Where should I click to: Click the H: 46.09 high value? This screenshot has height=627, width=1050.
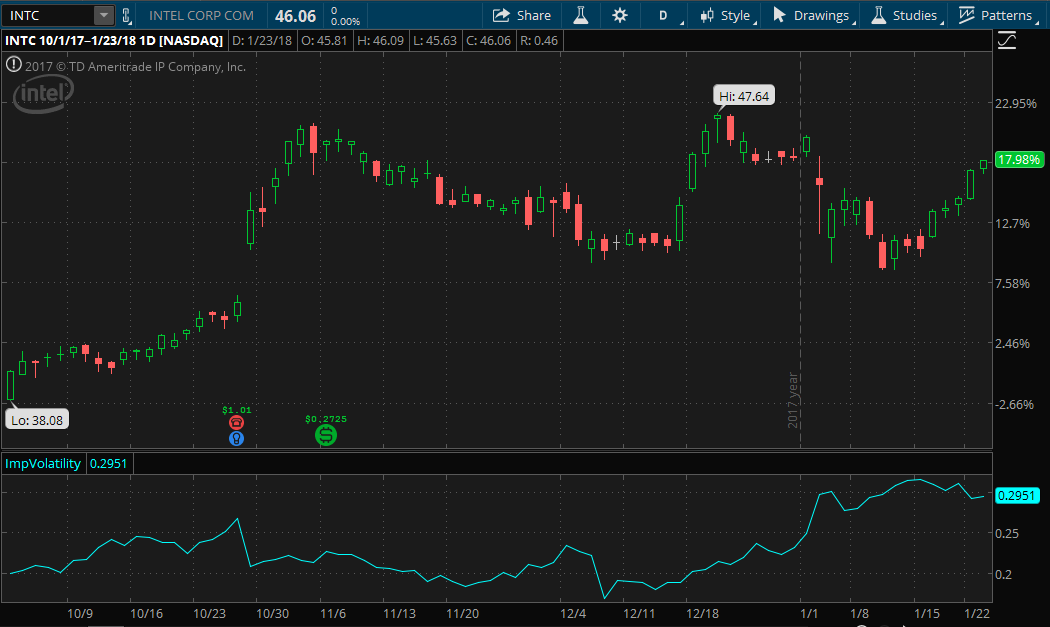click(380, 41)
